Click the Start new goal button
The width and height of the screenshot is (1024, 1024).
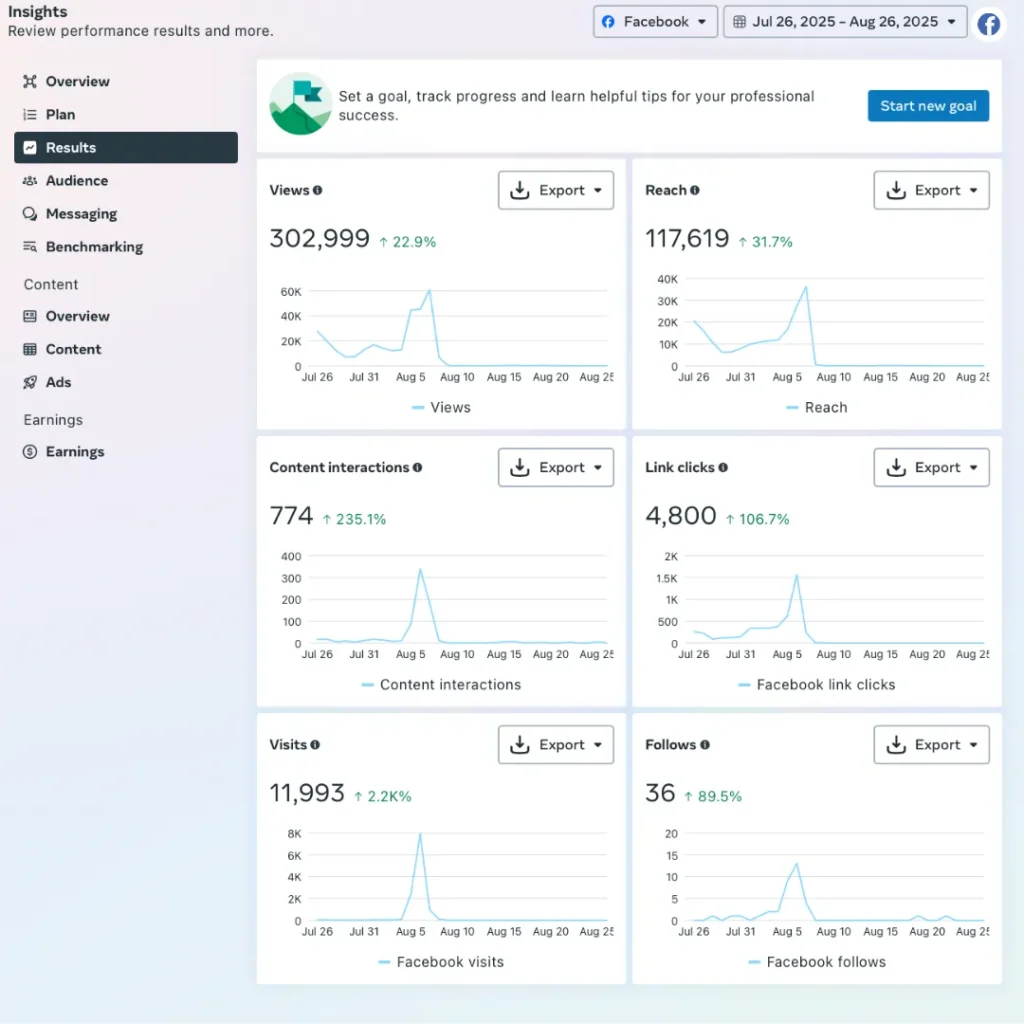pyautogui.click(x=928, y=106)
